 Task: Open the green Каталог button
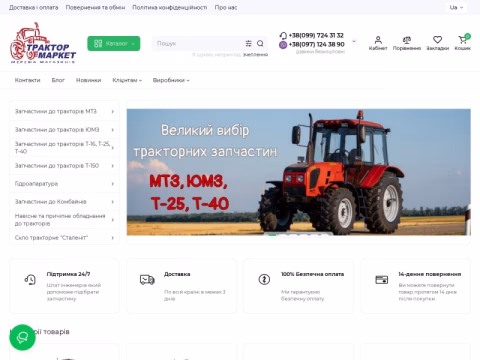(x=114, y=43)
